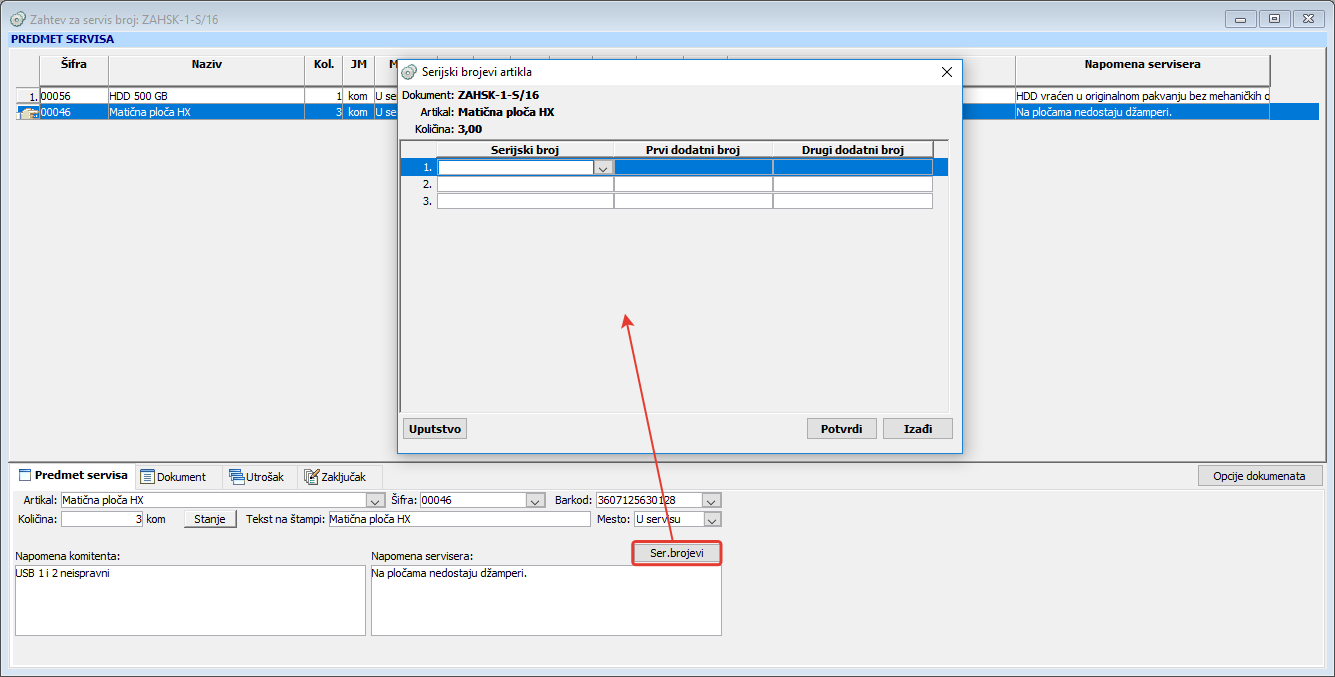The image size is (1335, 677).
Task: Click Barkod field 3607125630128
Action: tap(650, 500)
